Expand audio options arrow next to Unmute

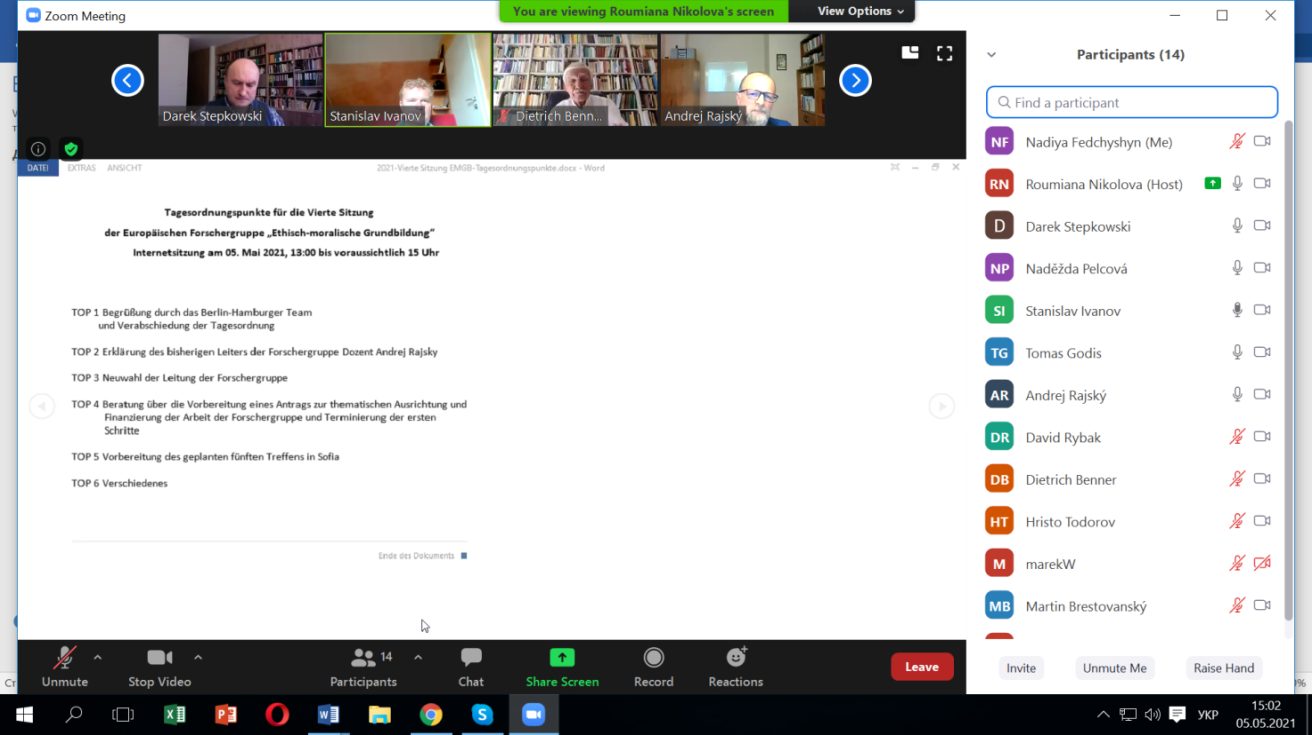tap(97, 657)
